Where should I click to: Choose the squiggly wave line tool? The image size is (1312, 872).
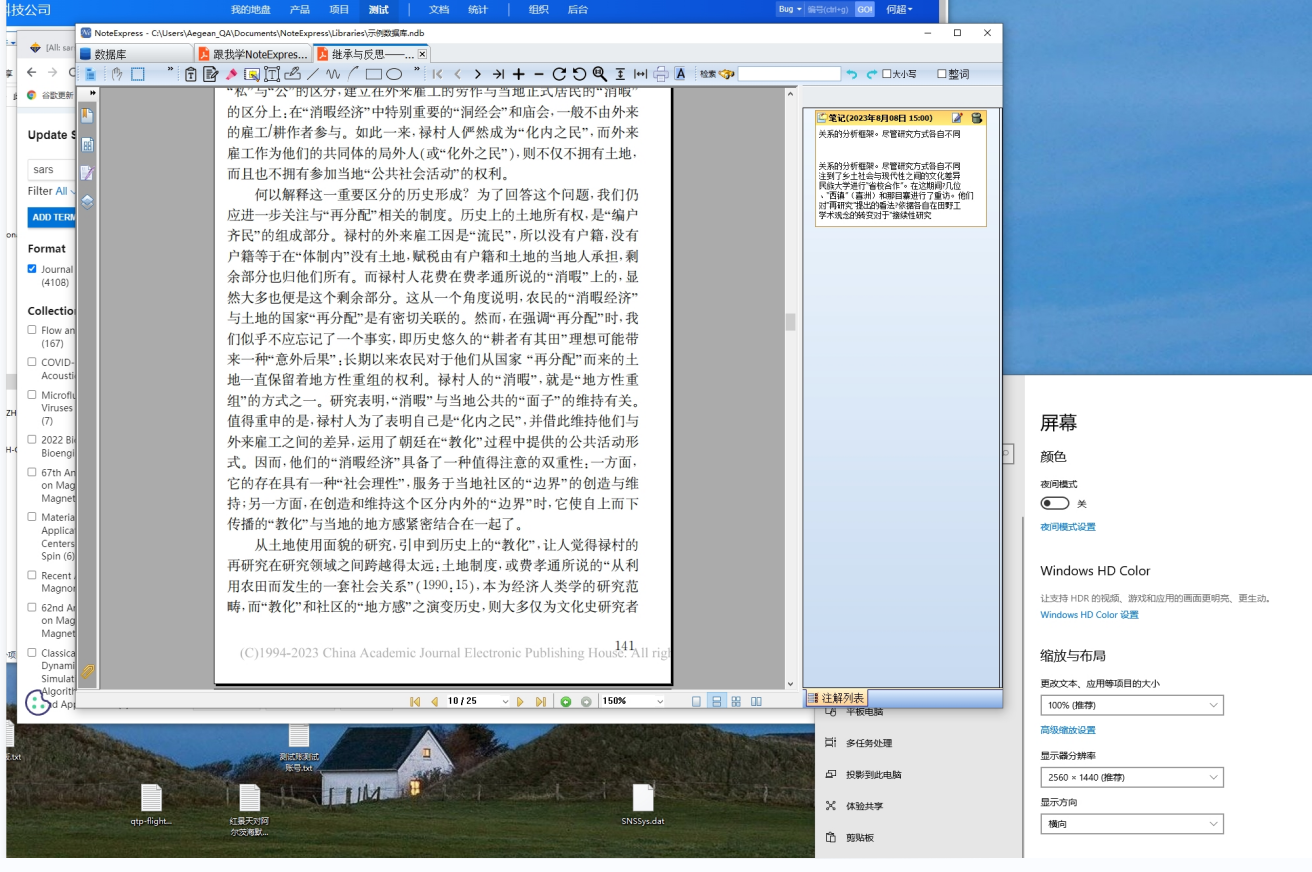(333, 74)
